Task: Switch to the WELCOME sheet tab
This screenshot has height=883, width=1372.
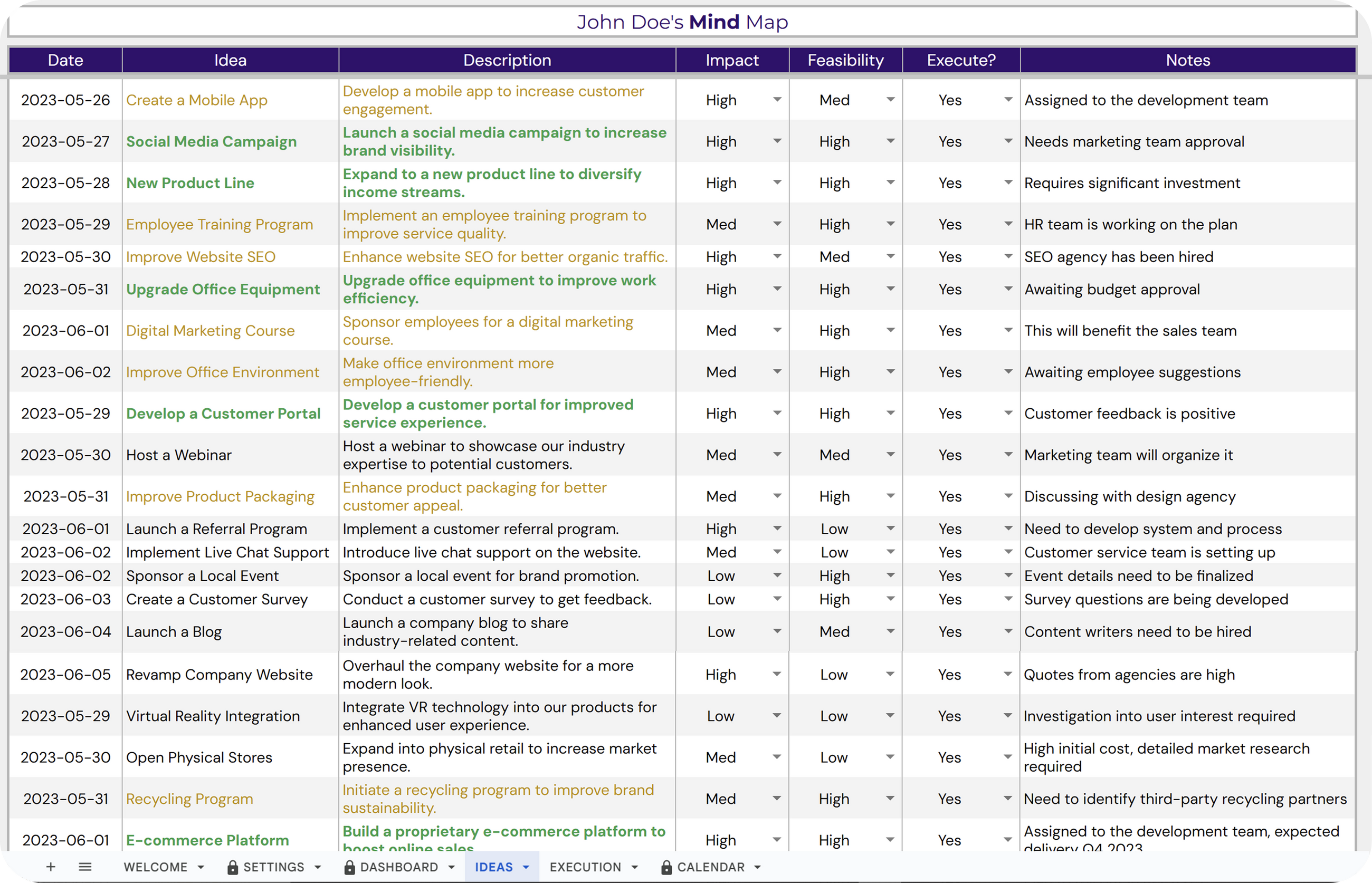Action: [156, 867]
